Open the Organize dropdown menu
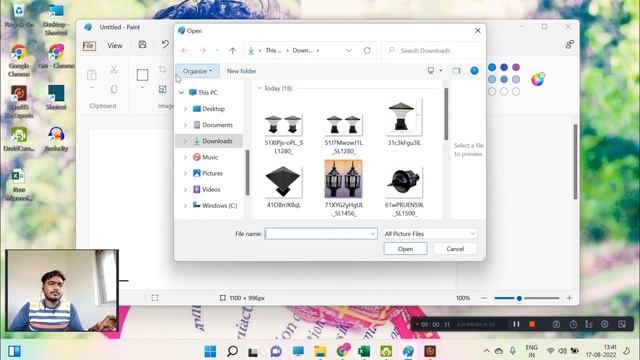The width and height of the screenshot is (640, 360). 198,71
